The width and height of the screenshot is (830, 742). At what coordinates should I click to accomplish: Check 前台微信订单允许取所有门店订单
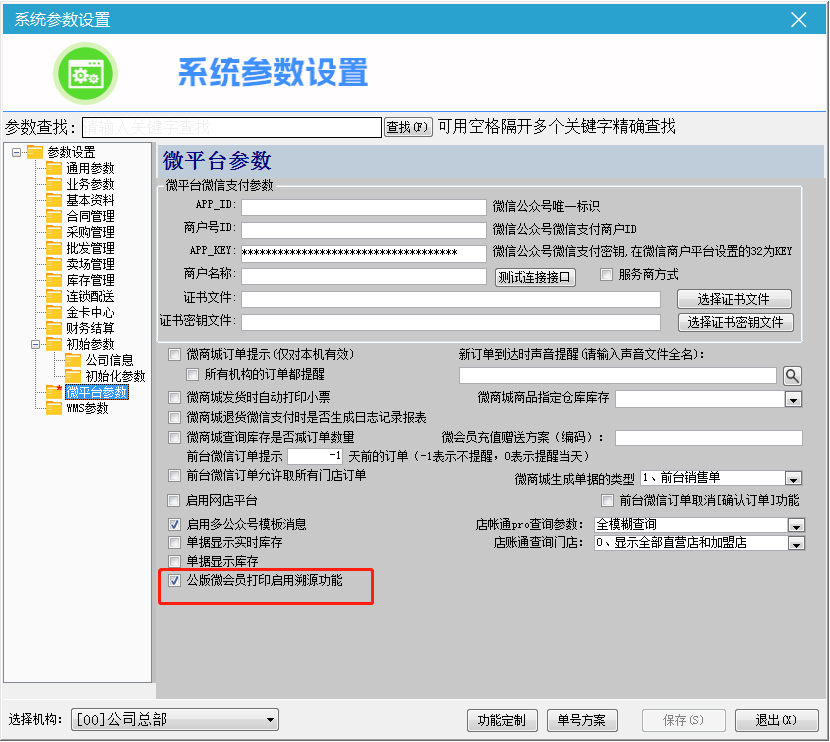(174, 475)
